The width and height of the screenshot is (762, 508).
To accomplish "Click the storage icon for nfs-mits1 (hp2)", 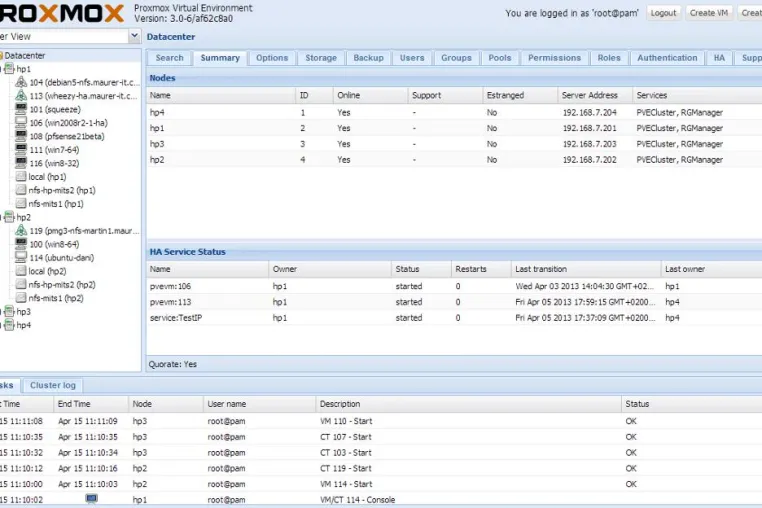I will [x=21, y=298].
